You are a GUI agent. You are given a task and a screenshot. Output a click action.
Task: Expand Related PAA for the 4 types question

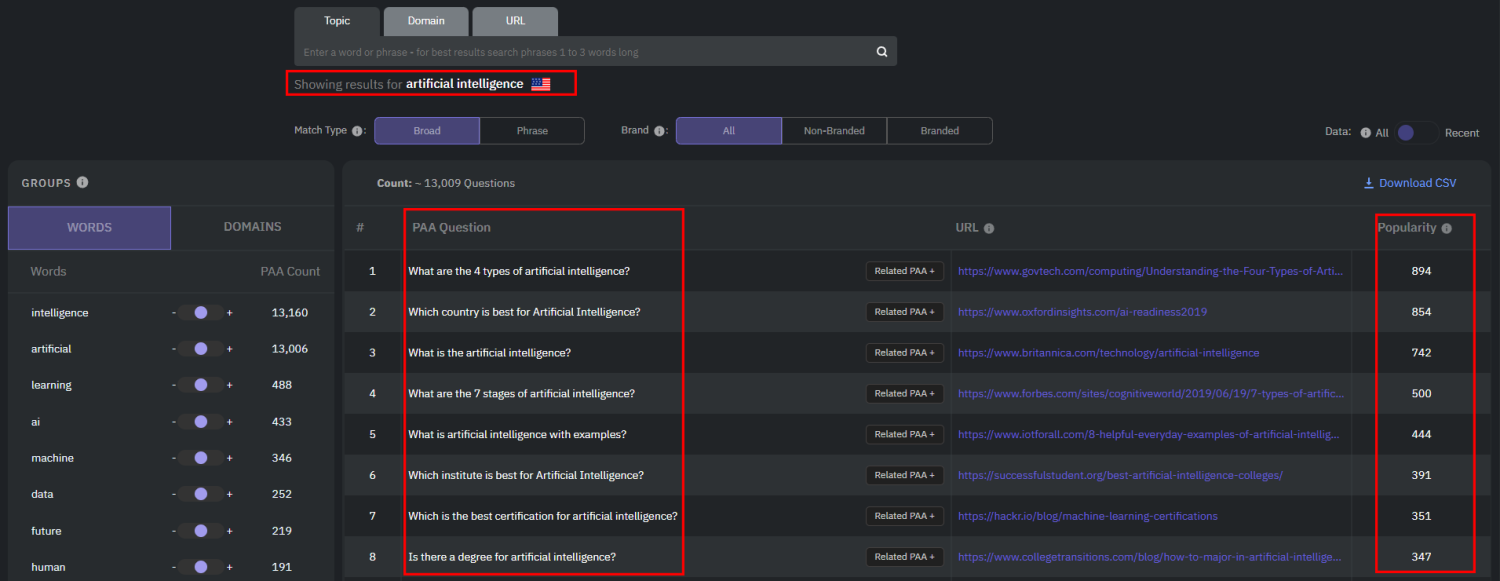point(904,270)
